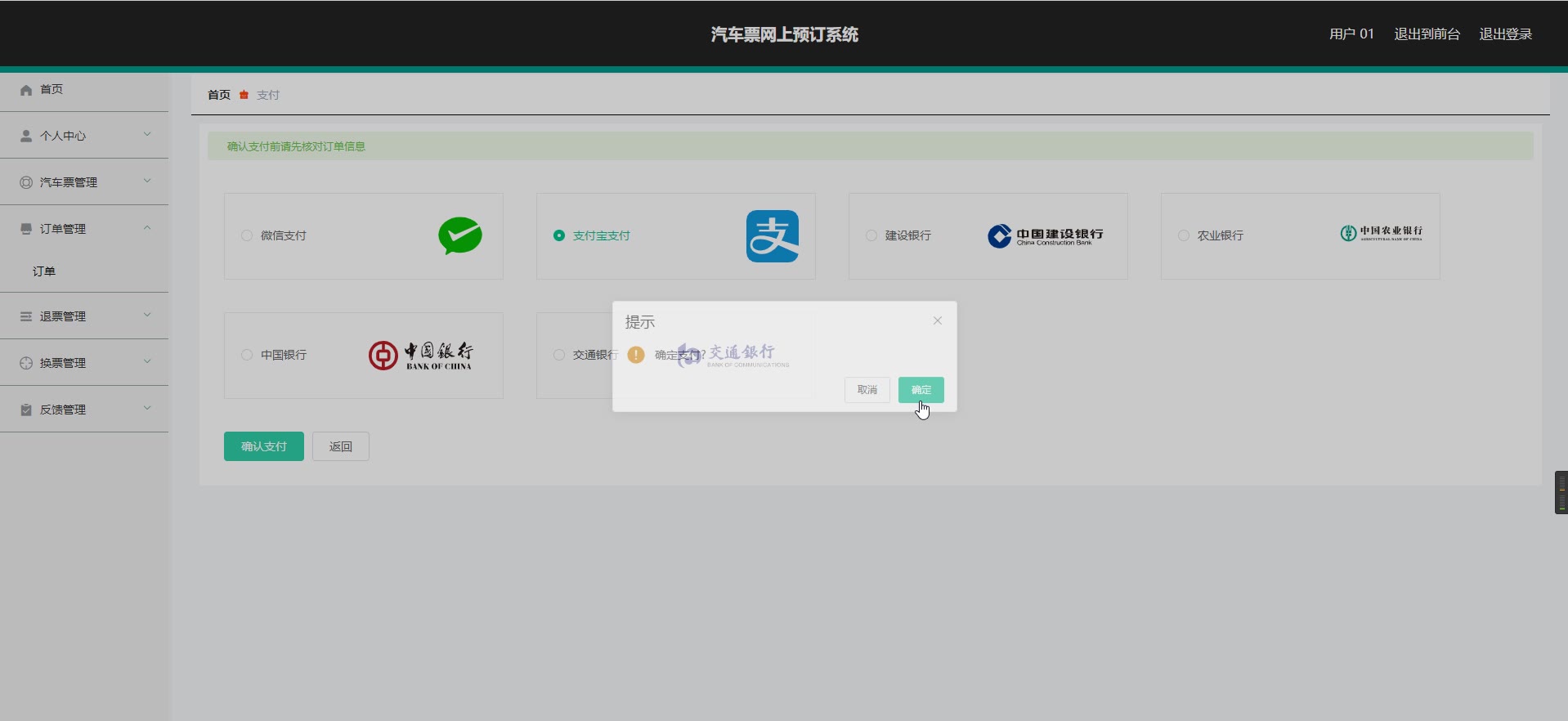
Task: Expand the 退票管理 chevron
Action: 147,315
